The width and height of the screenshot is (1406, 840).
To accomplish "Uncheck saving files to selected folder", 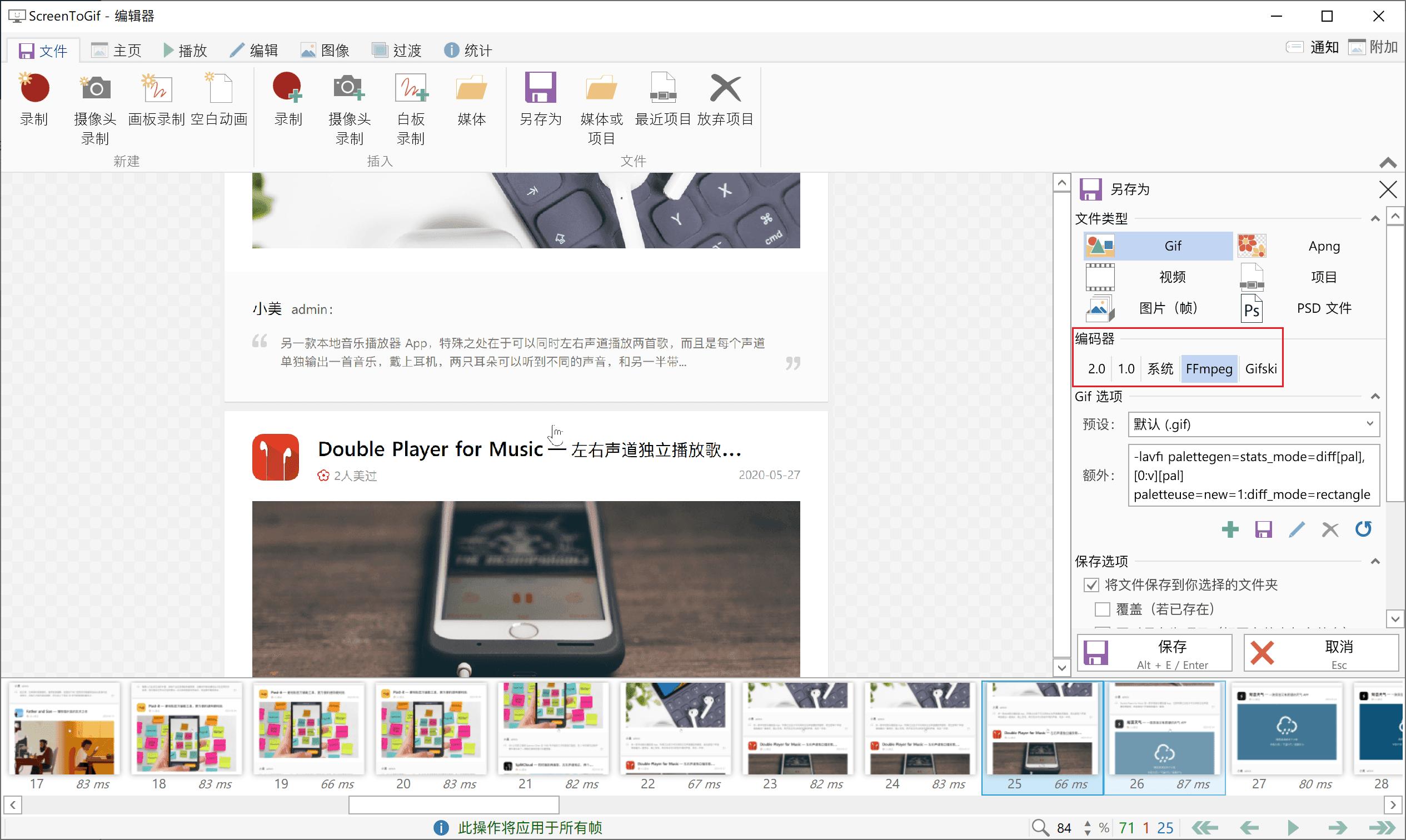I will (1090, 584).
